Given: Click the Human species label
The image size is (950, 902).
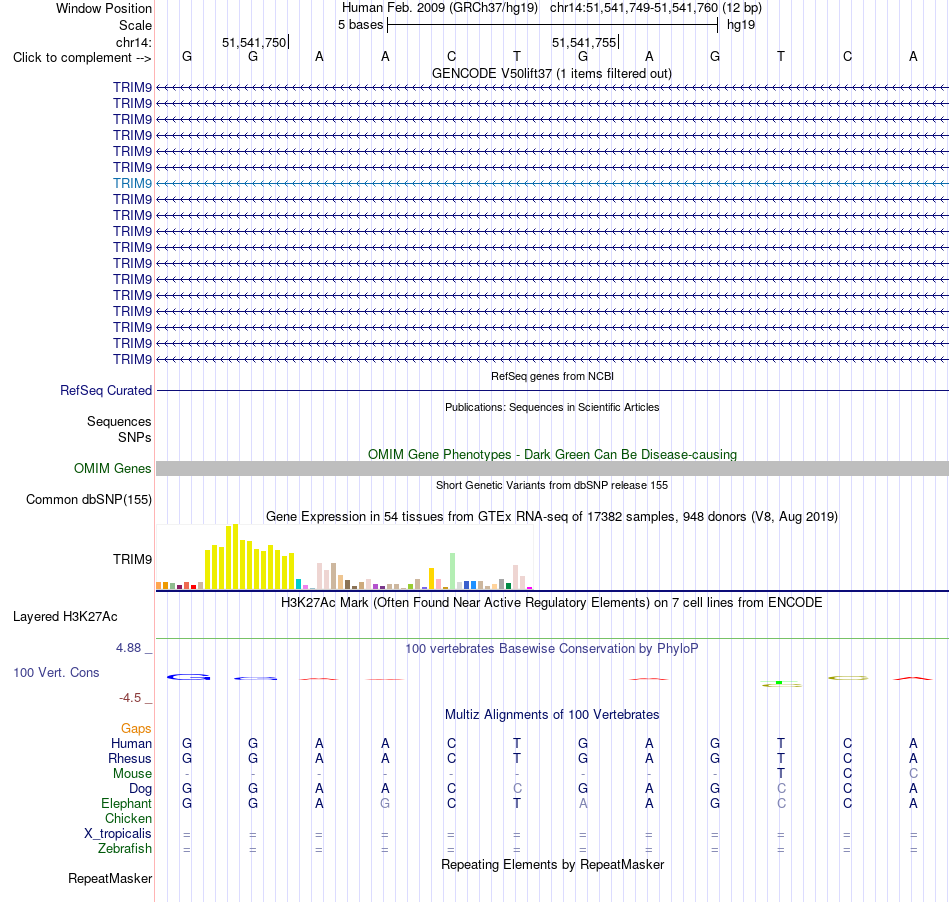Looking at the screenshot, I should click(131, 743).
